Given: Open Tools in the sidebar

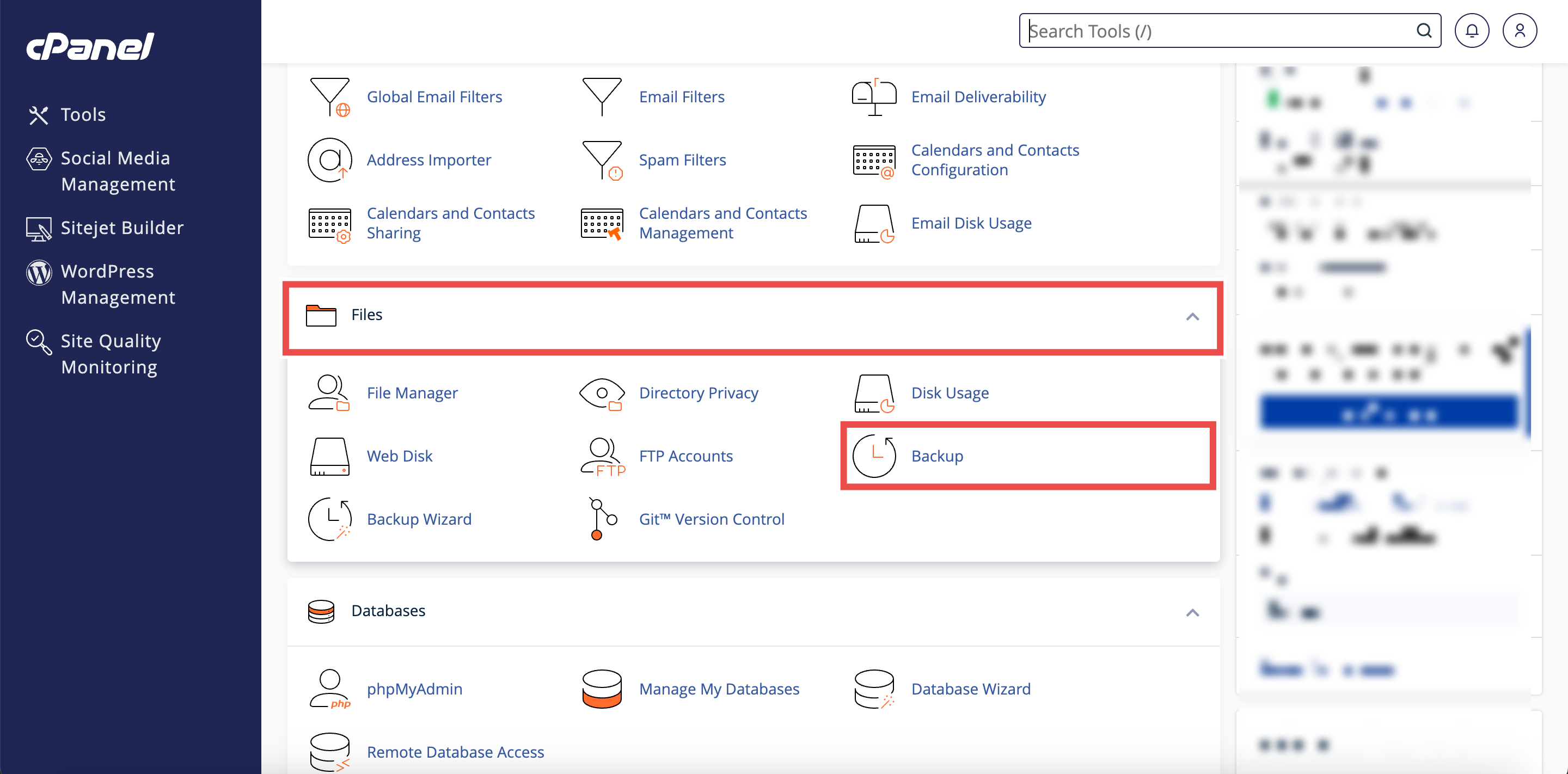Looking at the screenshot, I should (x=83, y=114).
